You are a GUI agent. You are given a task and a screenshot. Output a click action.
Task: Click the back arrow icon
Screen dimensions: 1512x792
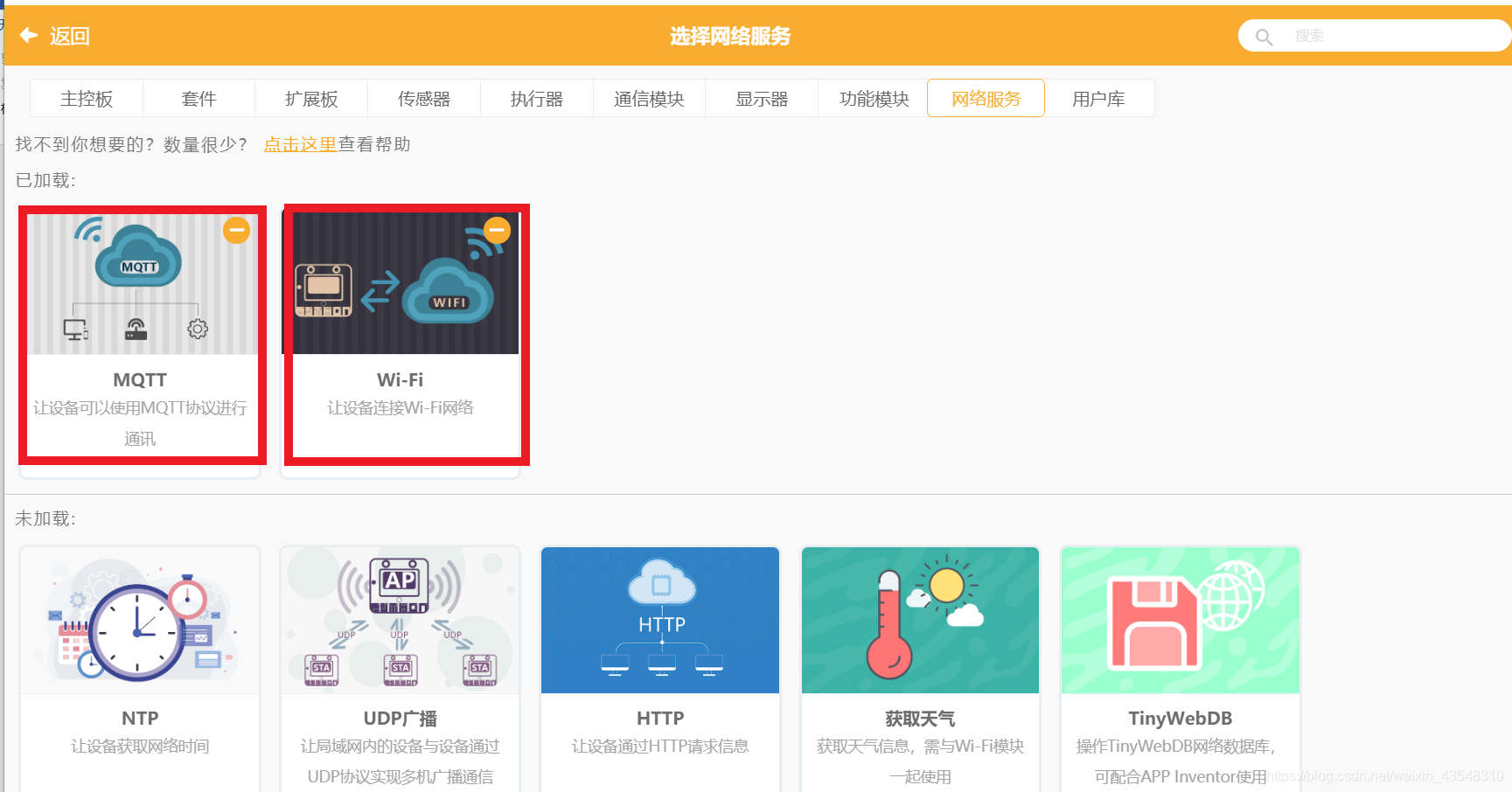tap(28, 35)
